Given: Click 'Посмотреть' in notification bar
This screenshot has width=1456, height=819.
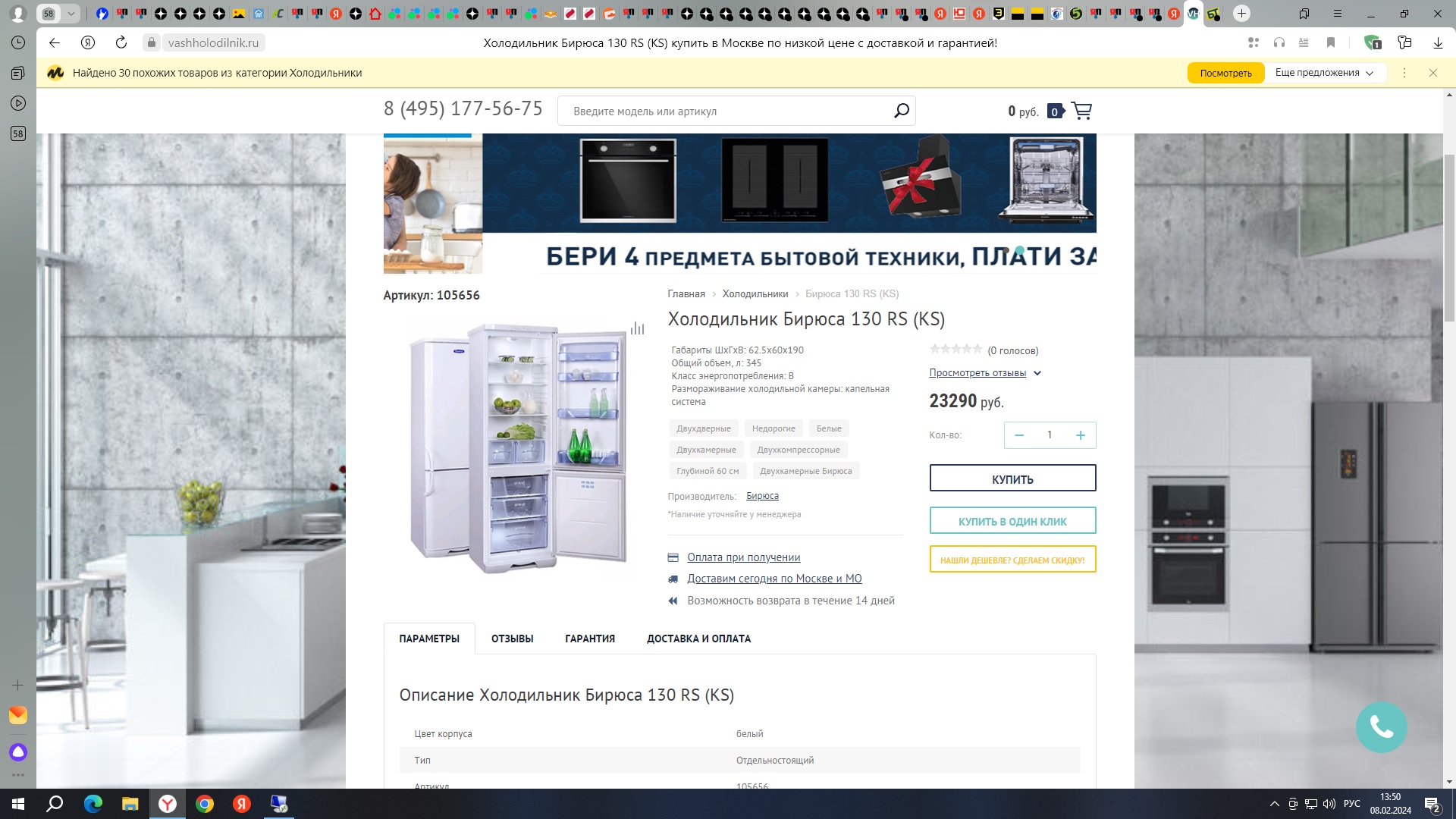Looking at the screenshot, I should (1225, 73).
